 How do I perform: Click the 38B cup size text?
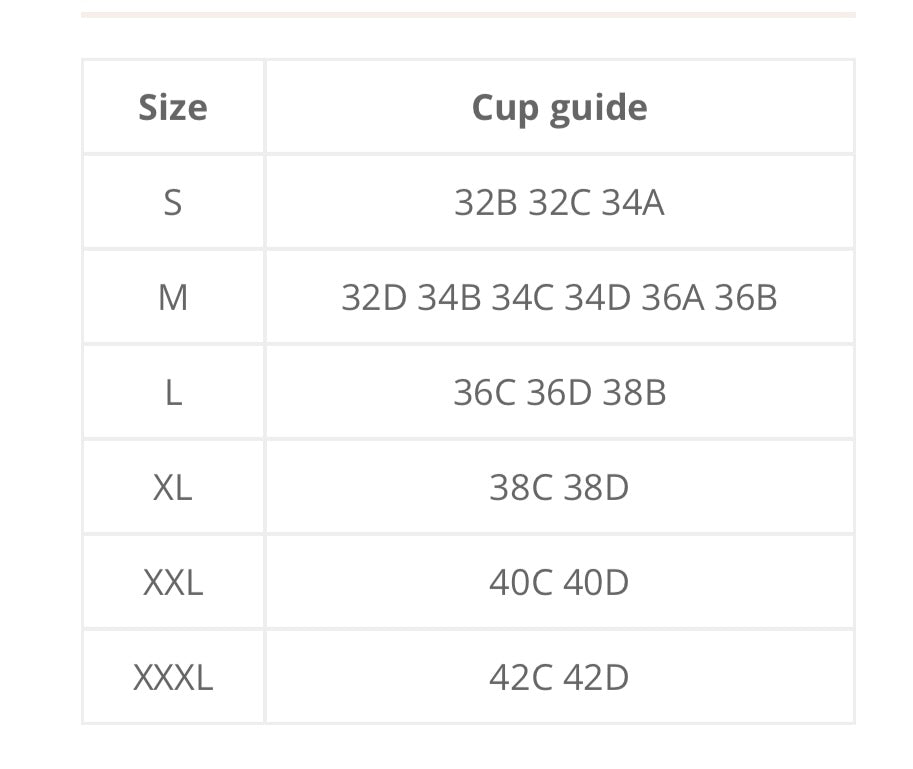point(634,392)
